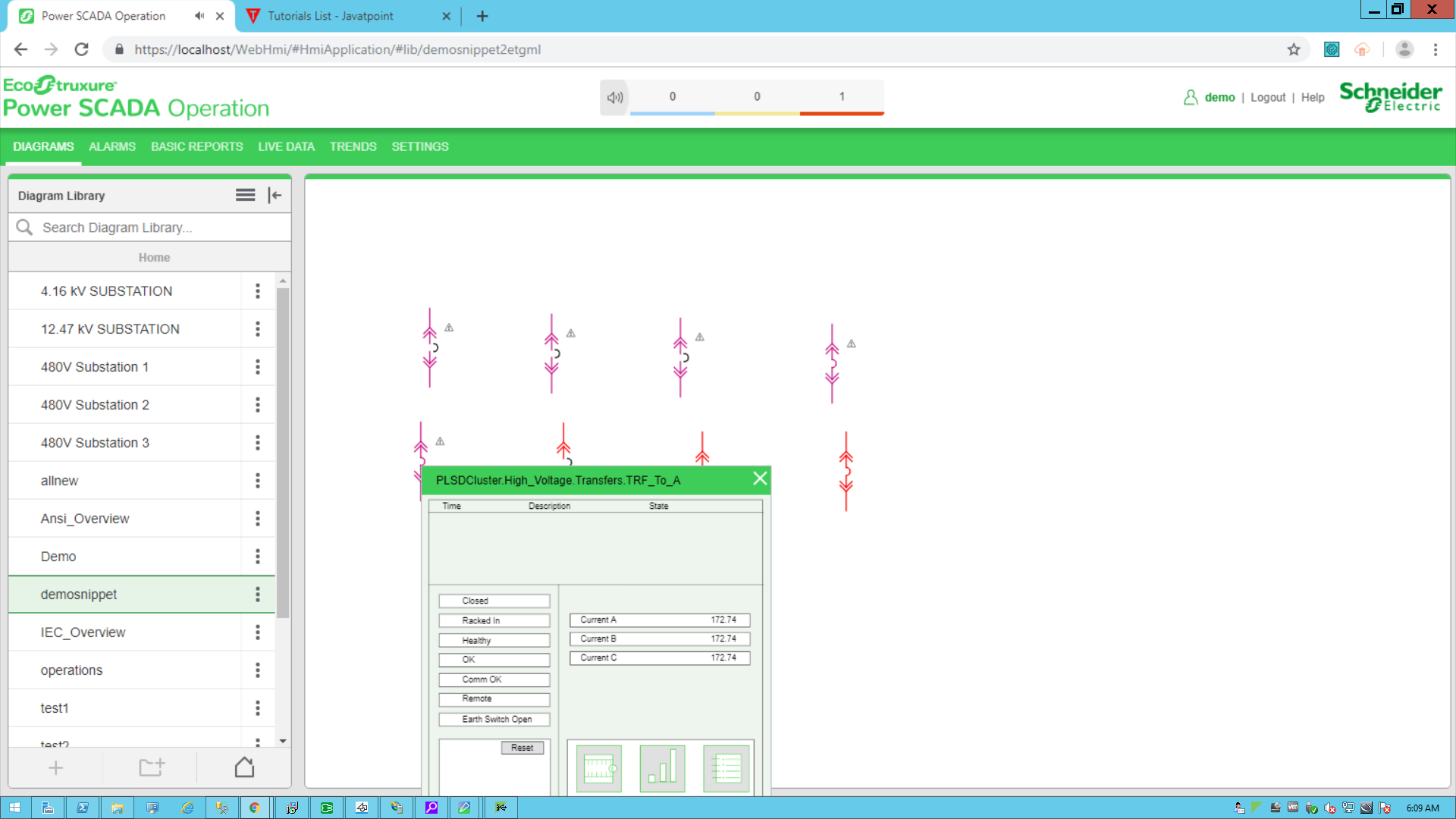The width and height of the screenshot is (1456, 819).
Task: Click the list icon in popup
Action: point(726,768)
